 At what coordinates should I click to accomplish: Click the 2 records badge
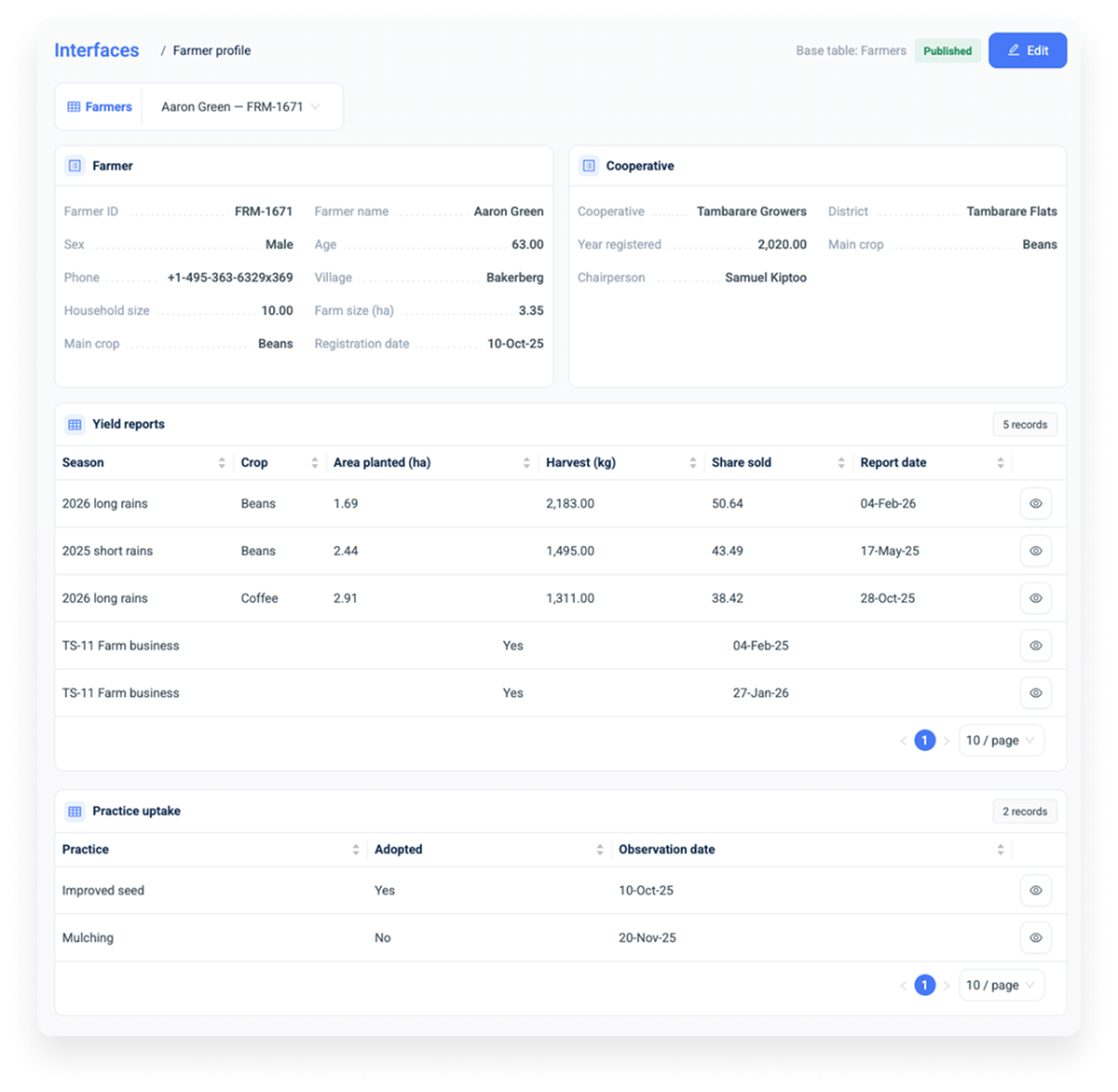1025,812
